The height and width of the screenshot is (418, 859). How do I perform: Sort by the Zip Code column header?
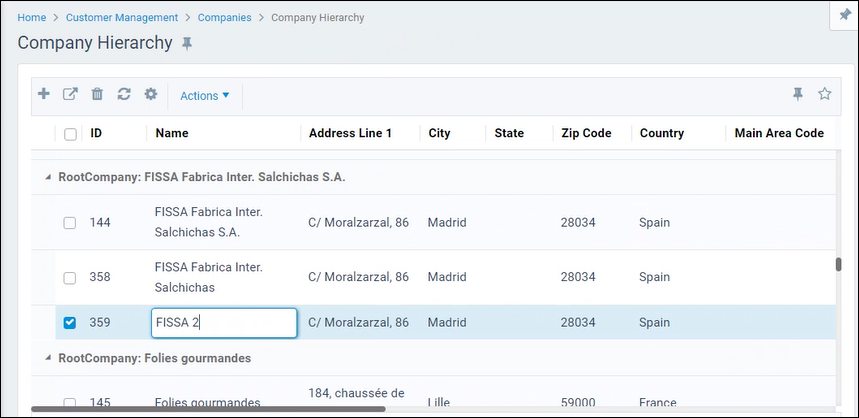(586, 133)
